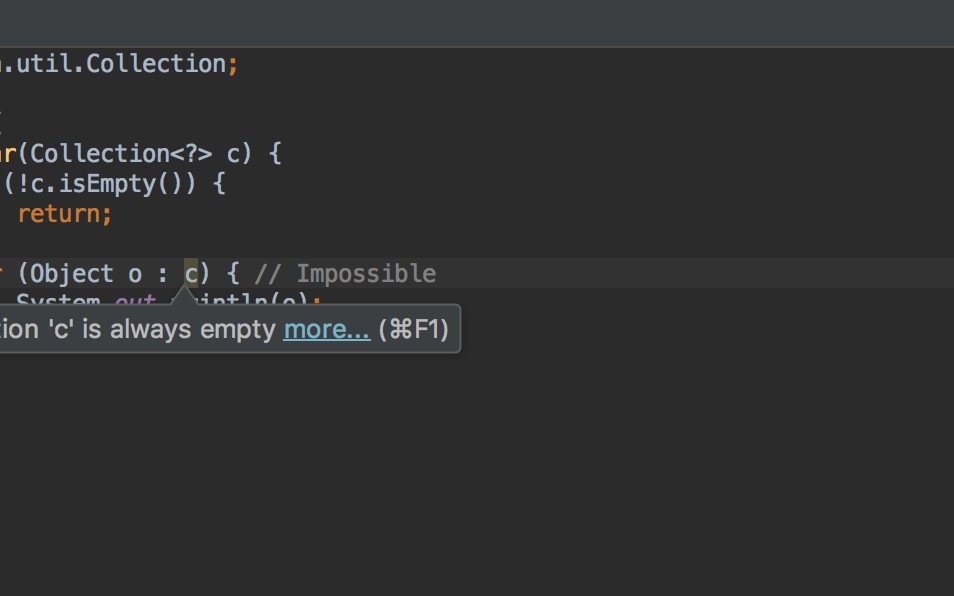This screenshot has height=596, width=954.
Task: Click the "Collection<?>" parameter type
Action: (x=120, y=154)
